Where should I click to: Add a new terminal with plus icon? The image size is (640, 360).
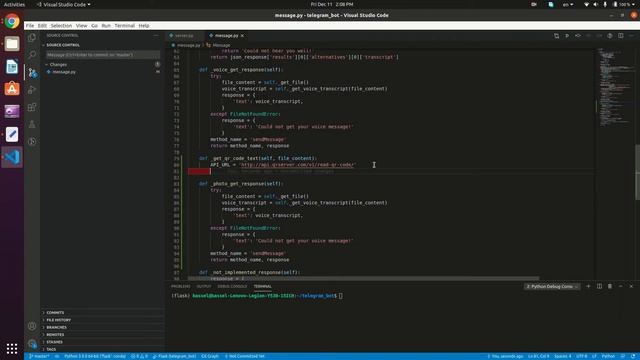click(588, 286)
